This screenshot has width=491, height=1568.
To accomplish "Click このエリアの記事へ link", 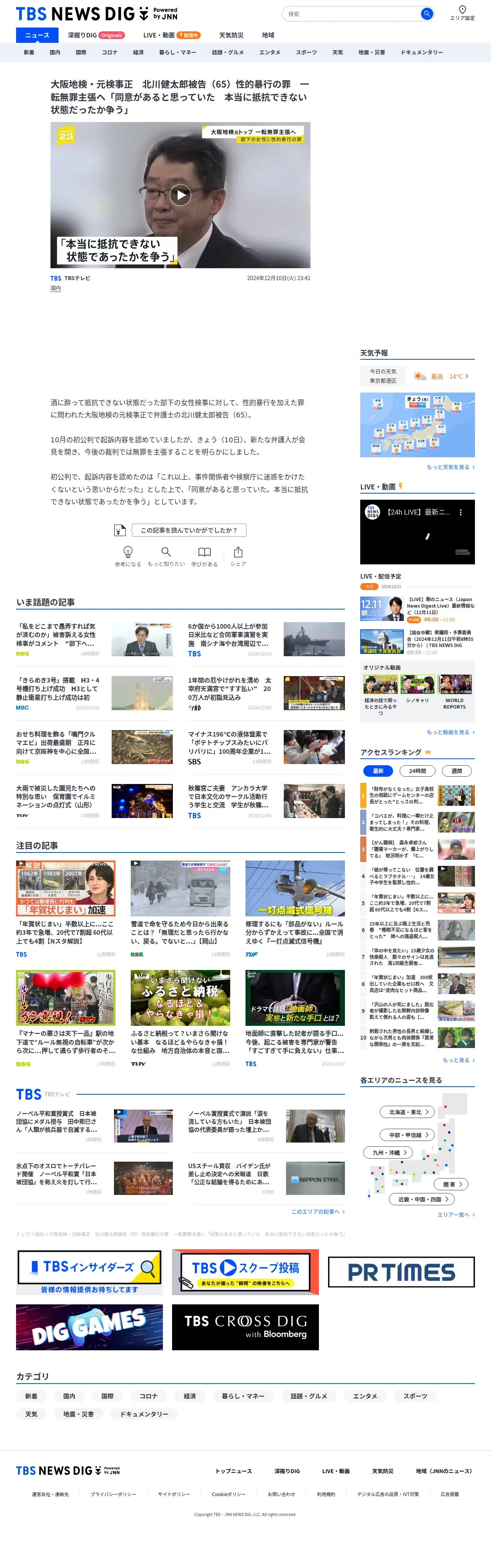I will pyautogui.click(x=318, y=1211).
